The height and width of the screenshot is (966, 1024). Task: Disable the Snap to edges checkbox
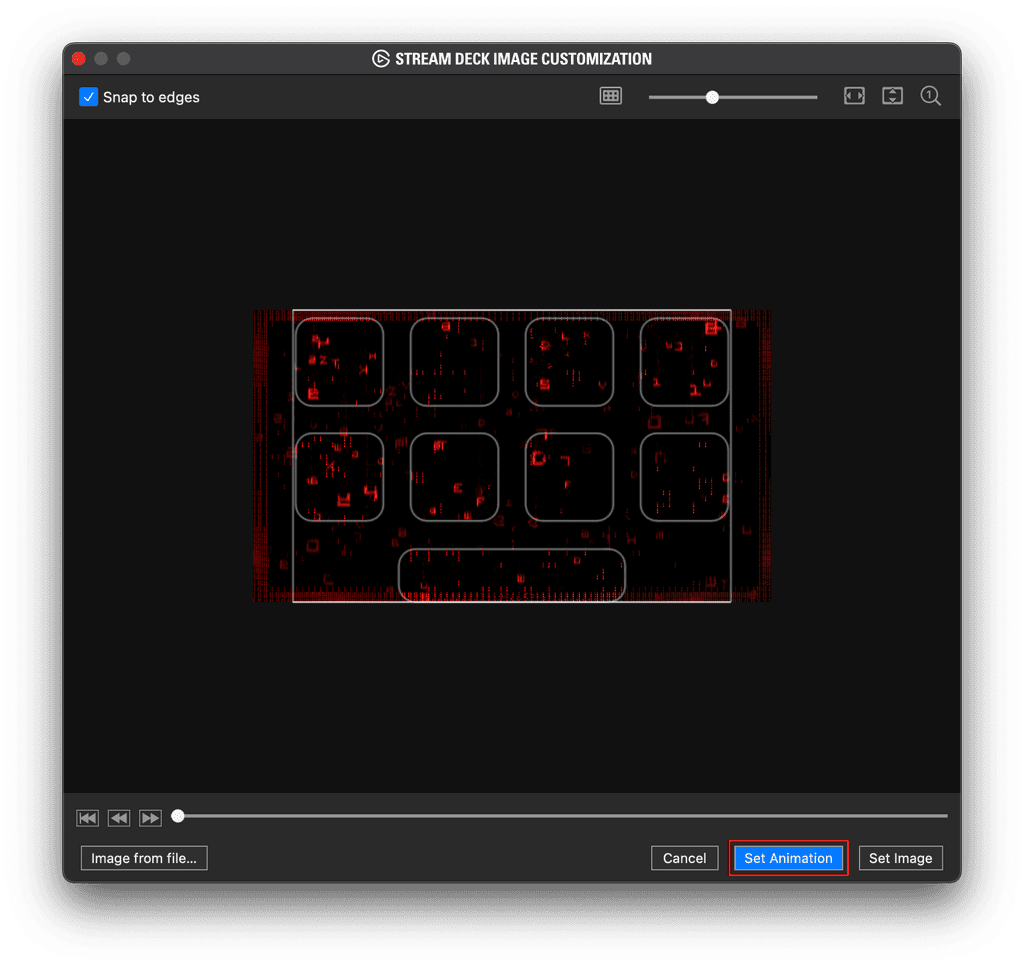pos(88,97)
